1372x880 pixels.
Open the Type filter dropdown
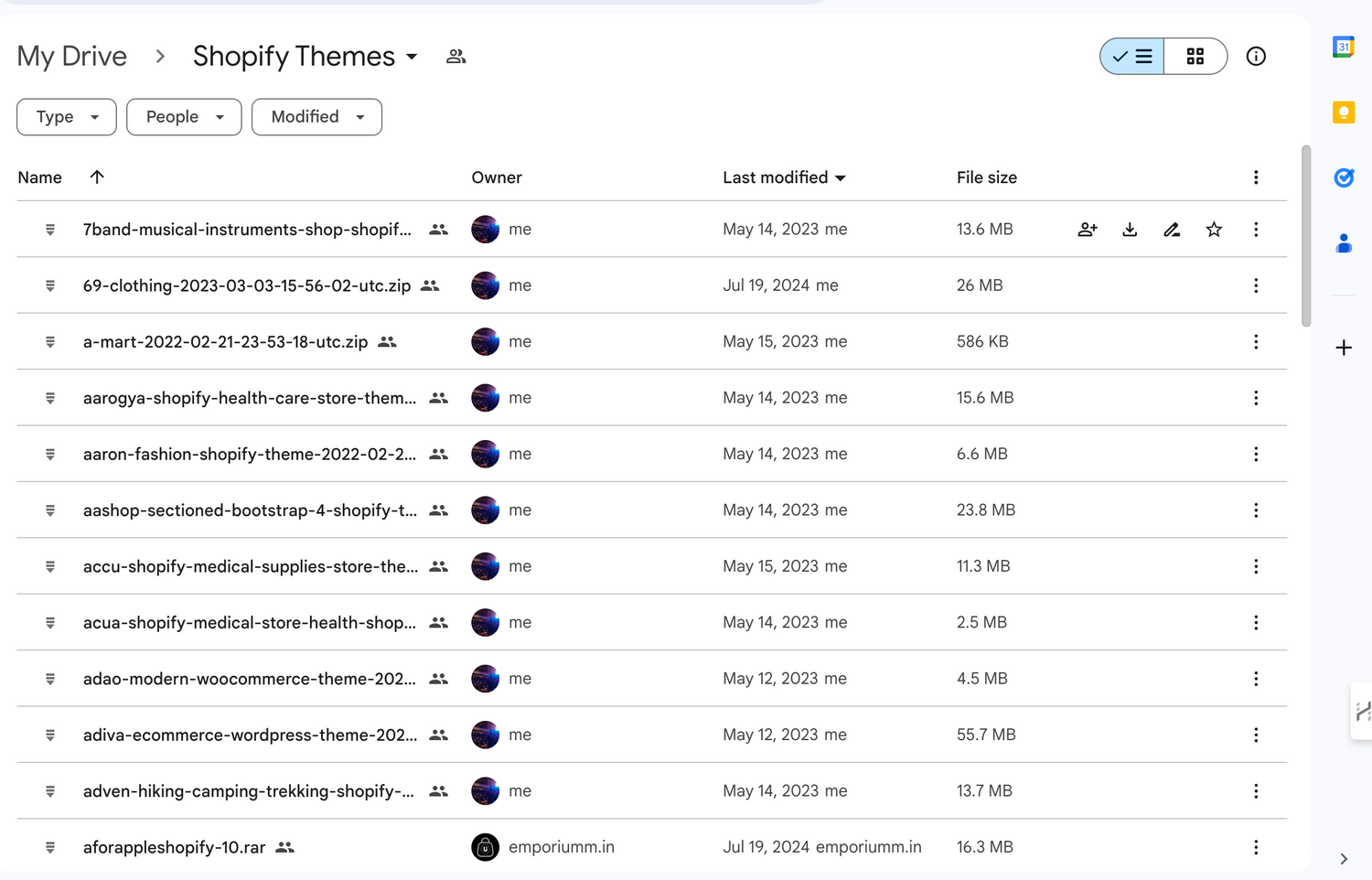pyautogui.click(x=67, y=117)
